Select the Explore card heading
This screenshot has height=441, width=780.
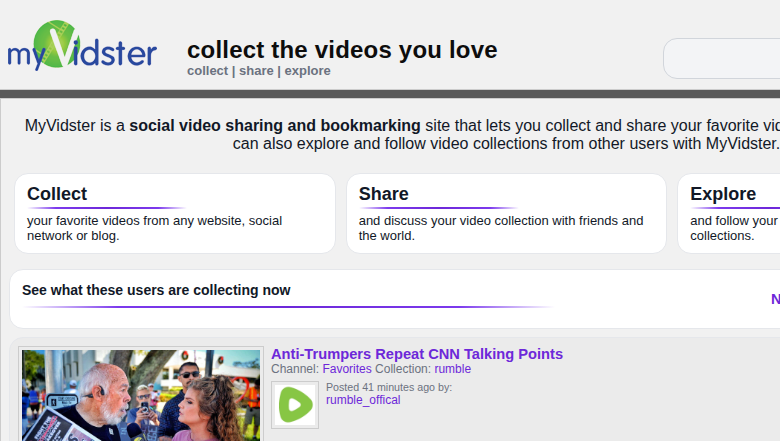point(722,194)
